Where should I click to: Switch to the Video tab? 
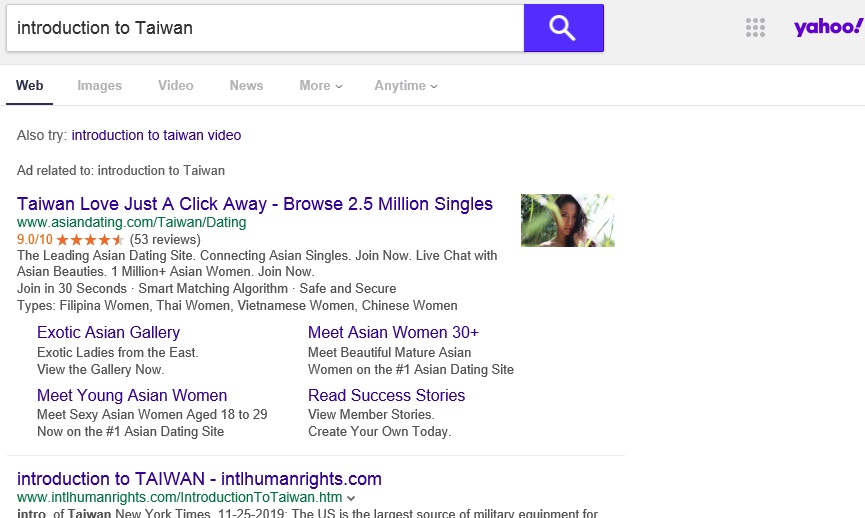[175, 86]
